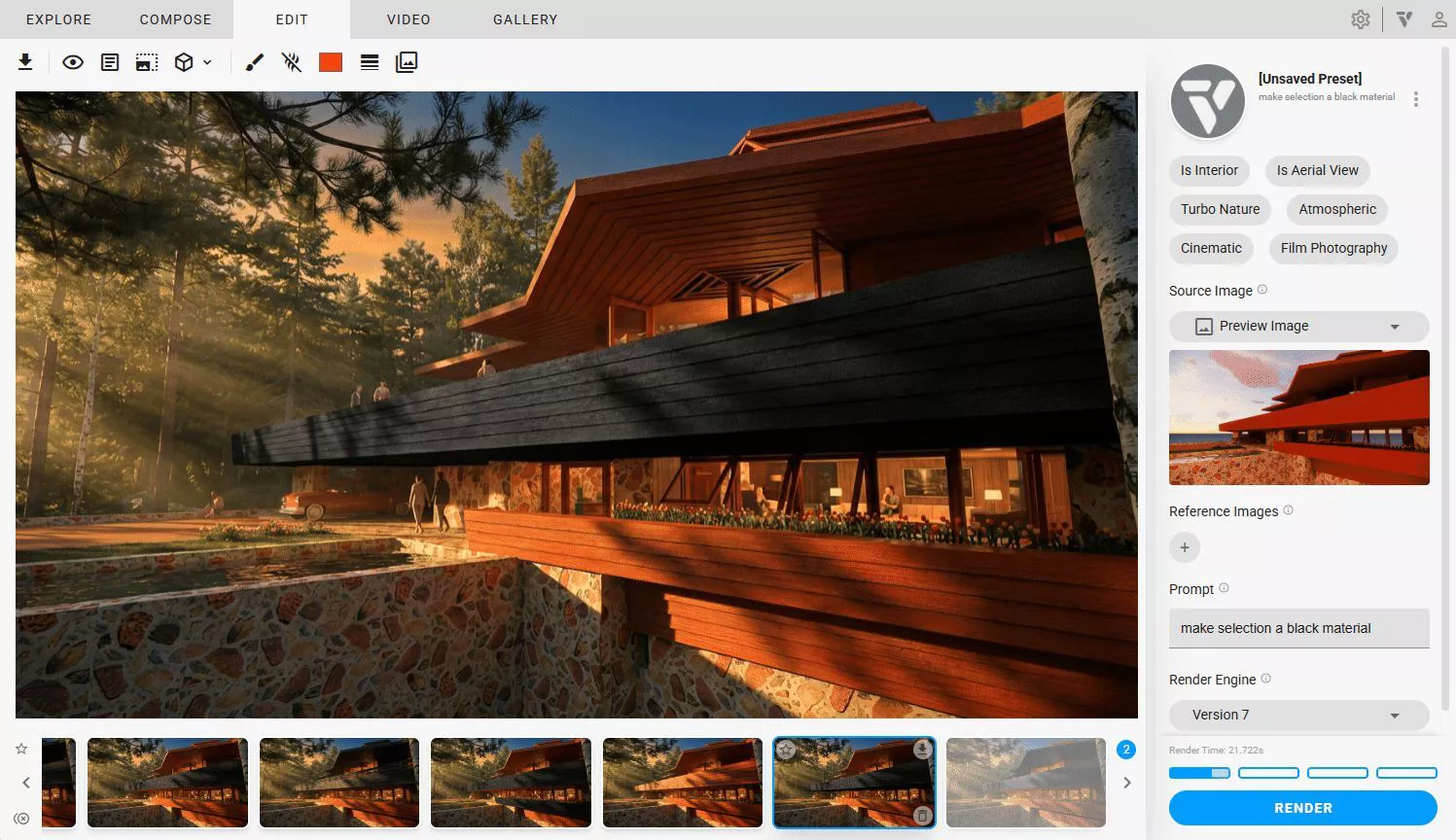Open the settings gear in top bar

tap(1360, 19)
